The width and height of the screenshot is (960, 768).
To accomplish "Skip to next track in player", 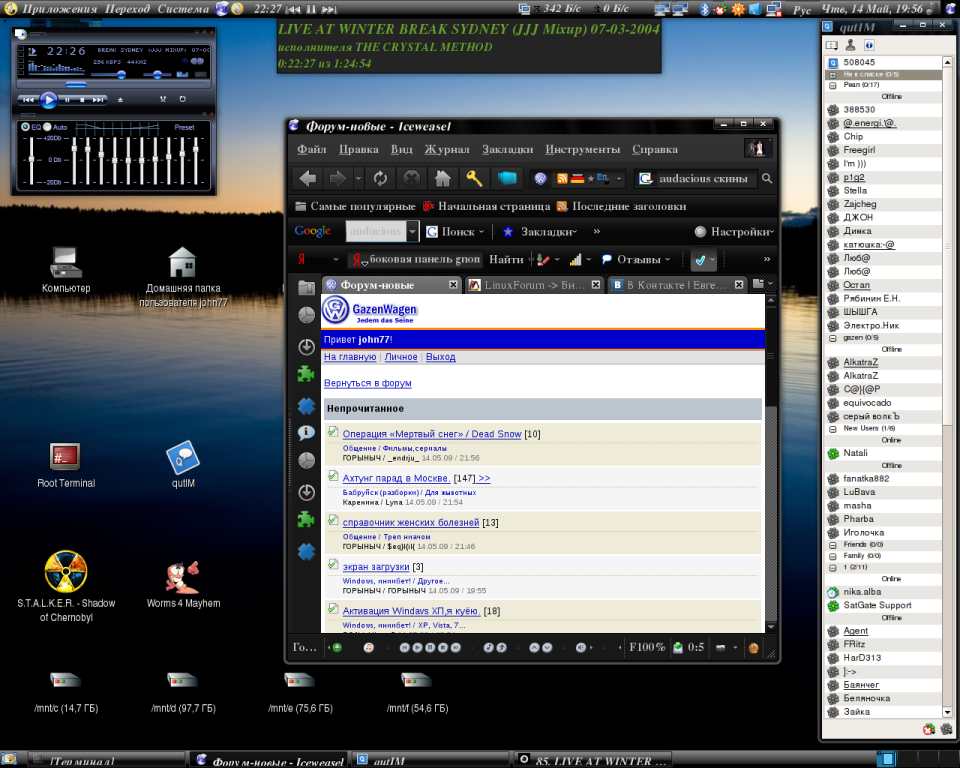I will [x=97, y=99].
